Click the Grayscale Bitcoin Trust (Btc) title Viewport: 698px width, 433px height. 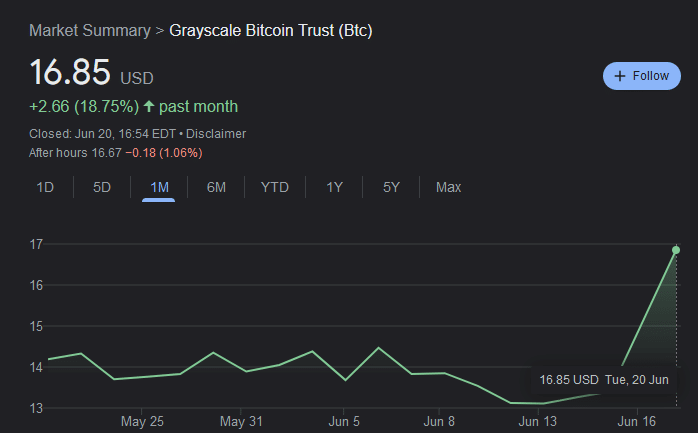point(271,31)
